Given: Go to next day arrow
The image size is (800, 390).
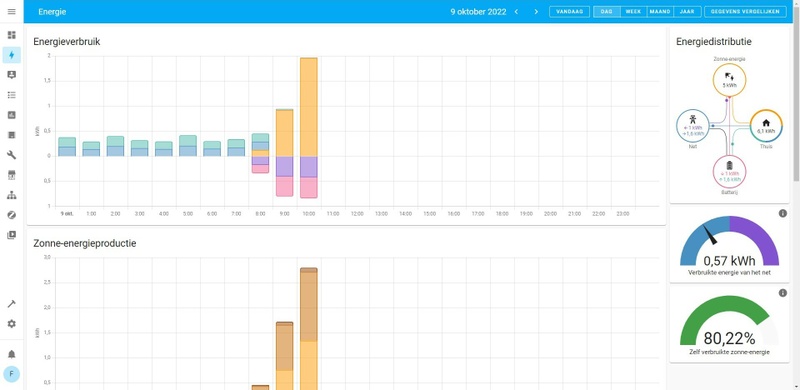Looking at the screenshot, I should click(x=536, y=11).
